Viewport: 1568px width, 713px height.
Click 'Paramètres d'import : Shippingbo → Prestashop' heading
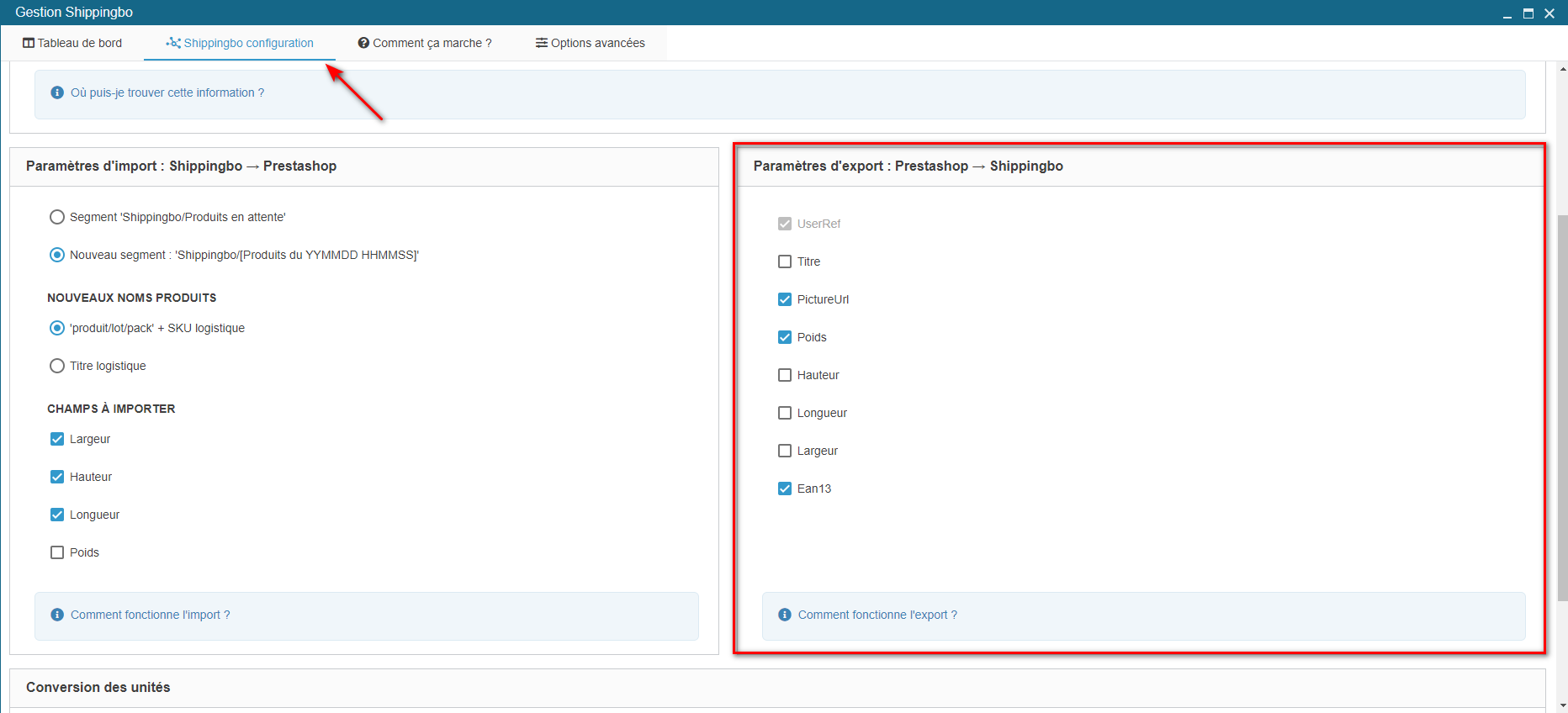tap(181, 166)
